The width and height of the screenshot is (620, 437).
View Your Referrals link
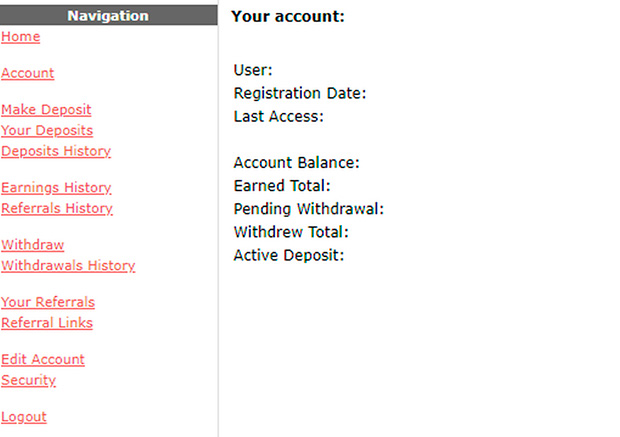click(48, 302)
